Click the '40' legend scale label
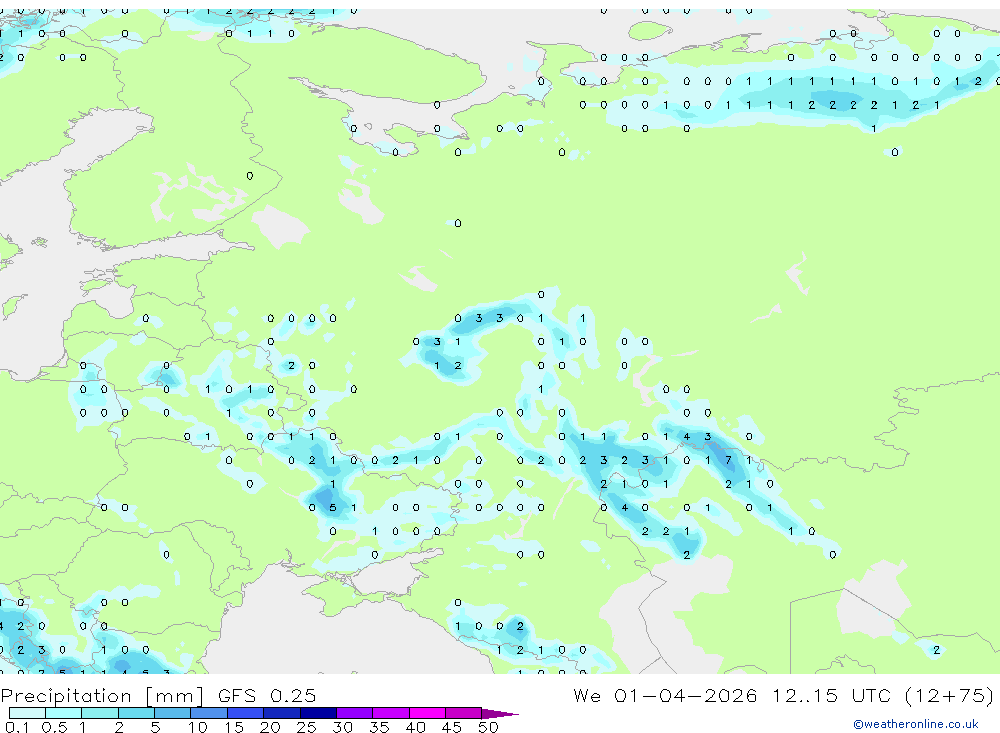1000x733 pixels. tap(415, 727)
